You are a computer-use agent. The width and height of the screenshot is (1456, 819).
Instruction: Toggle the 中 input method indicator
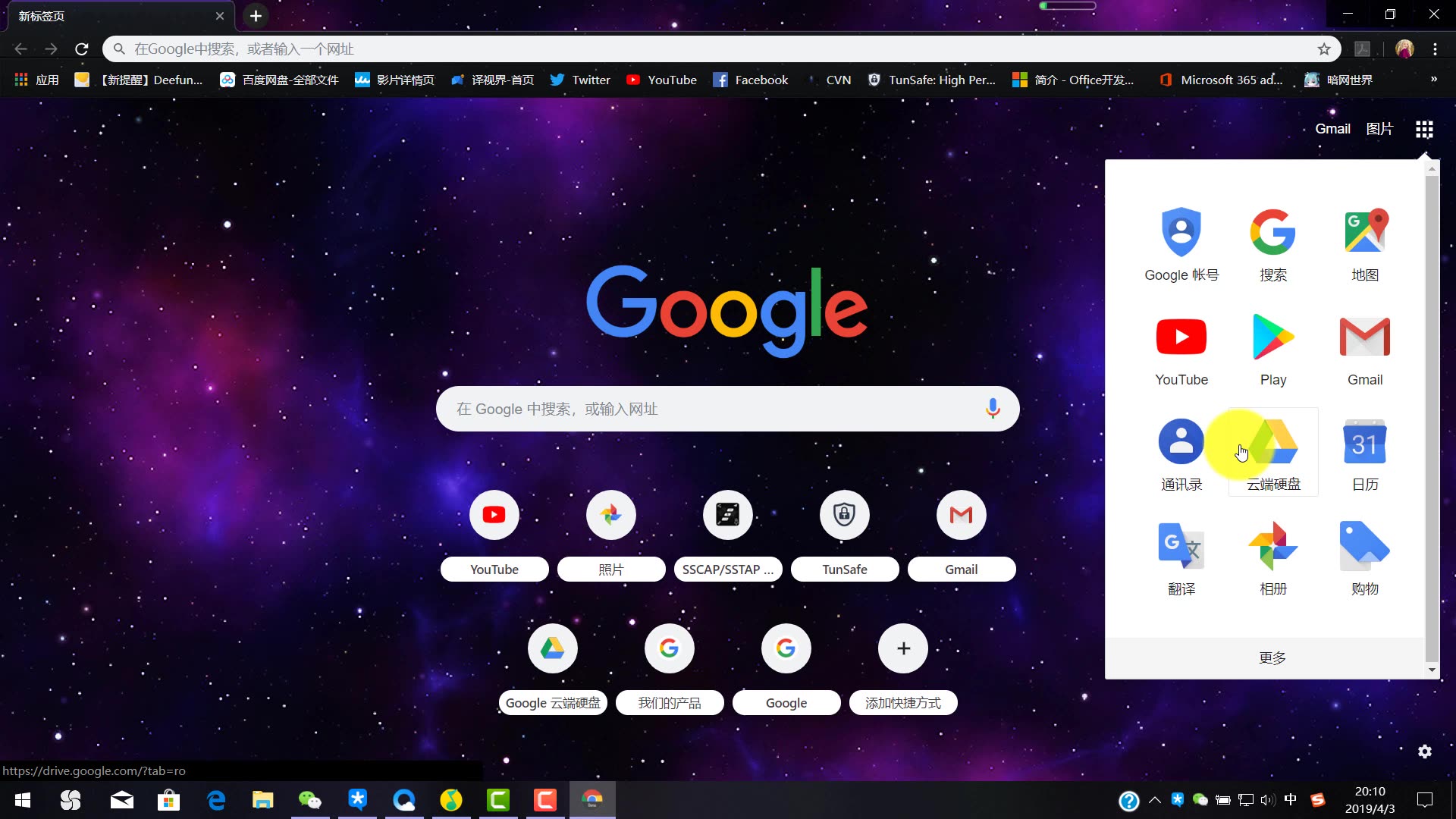[1291, 800]
